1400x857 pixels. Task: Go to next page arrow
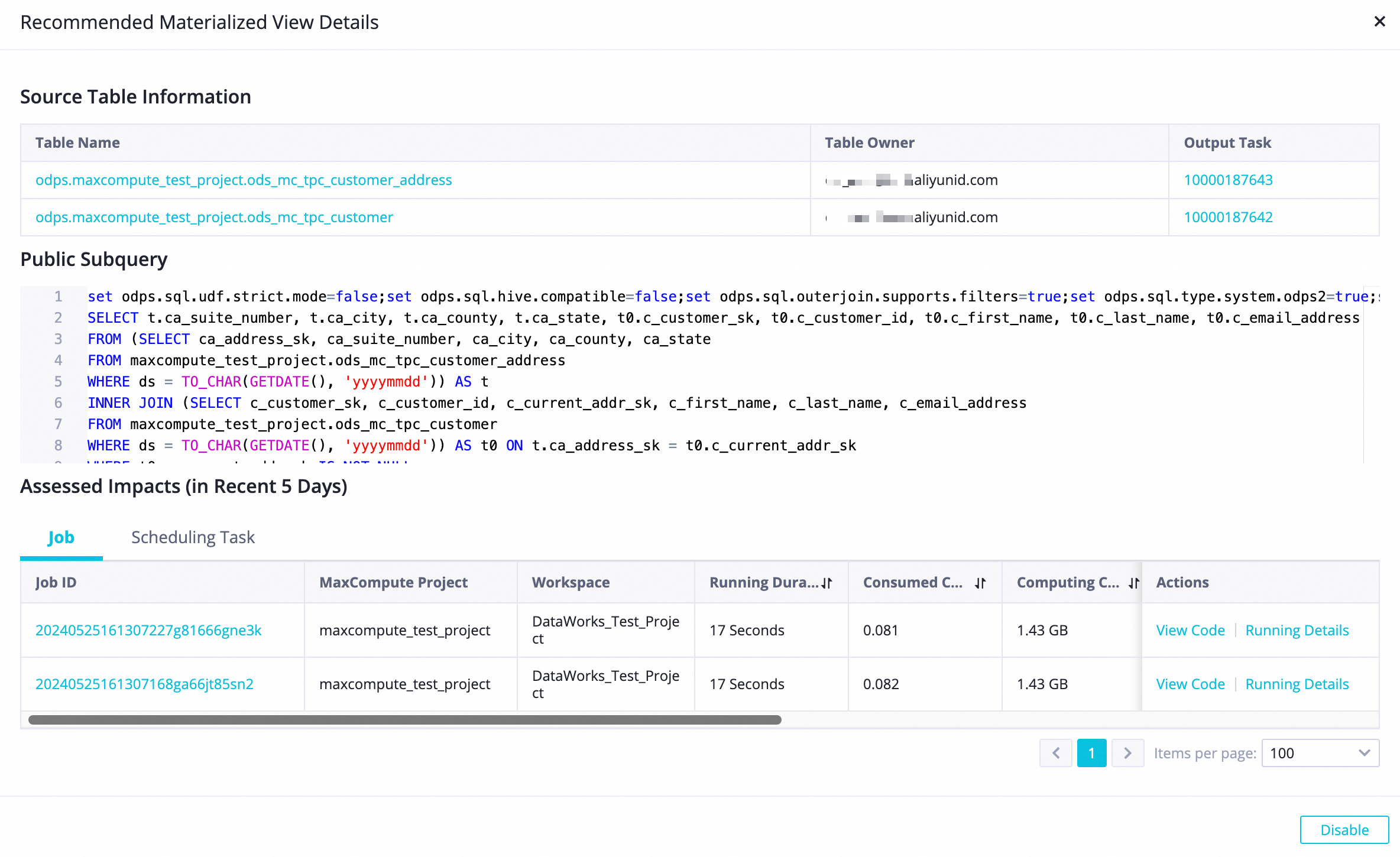[x=1127, y=753]
